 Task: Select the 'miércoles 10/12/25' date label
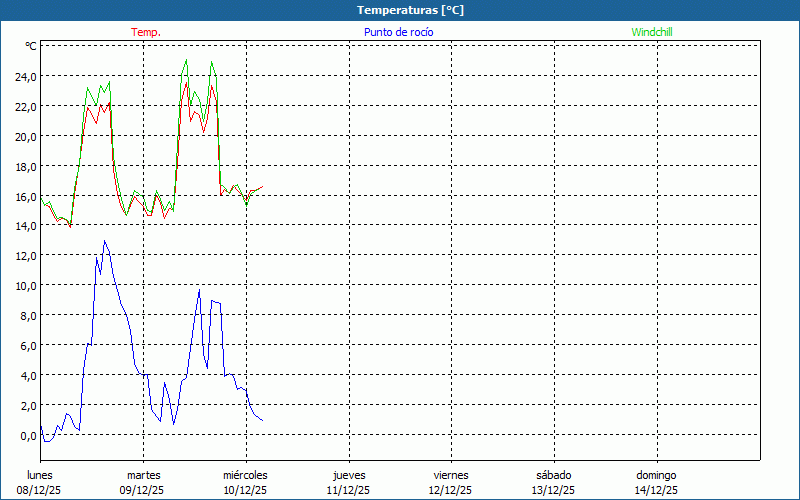click(x=245, y=483)
